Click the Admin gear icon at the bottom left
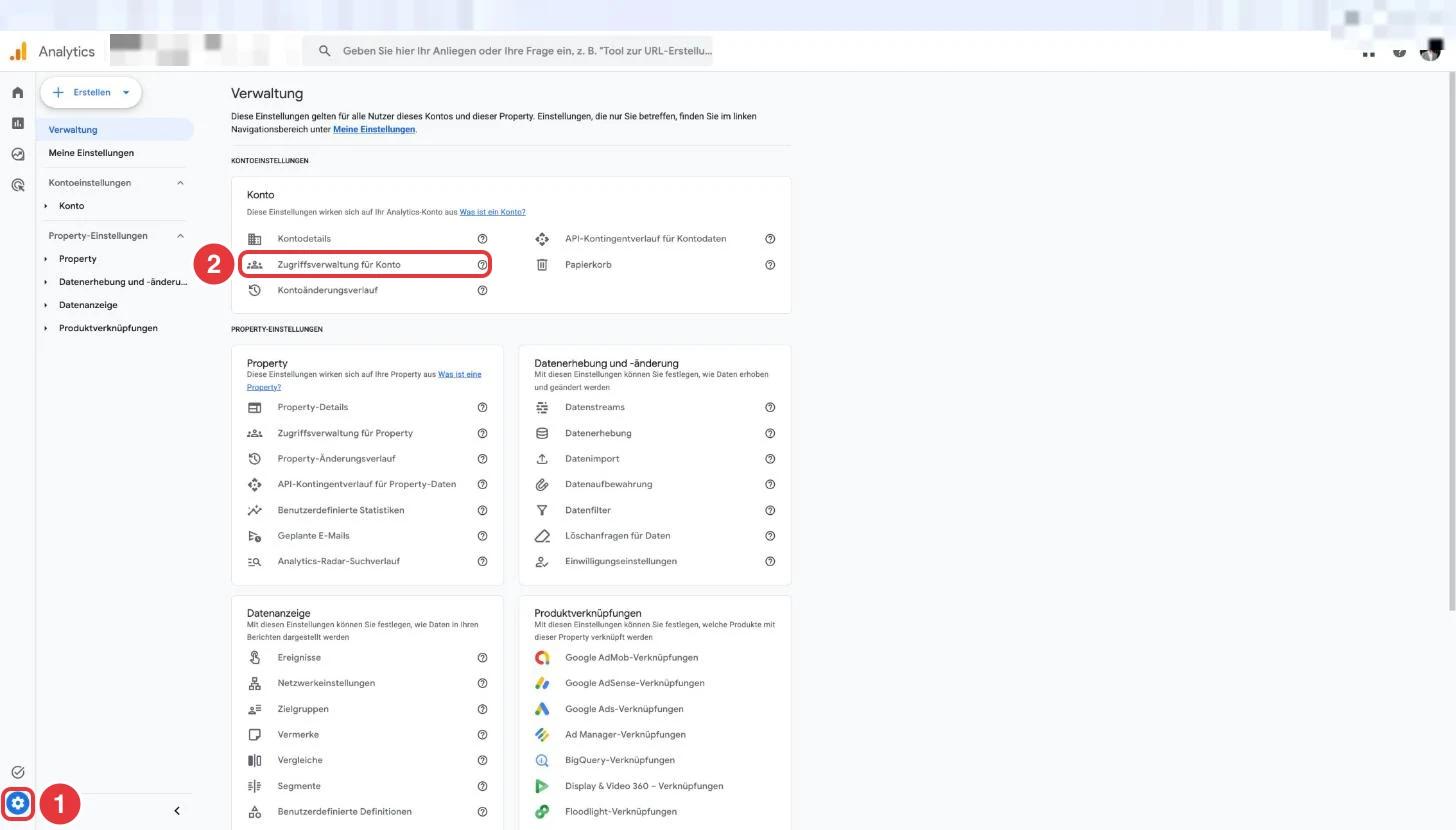This screenshot has width=1456, height=830. click(x=18, y=803)
